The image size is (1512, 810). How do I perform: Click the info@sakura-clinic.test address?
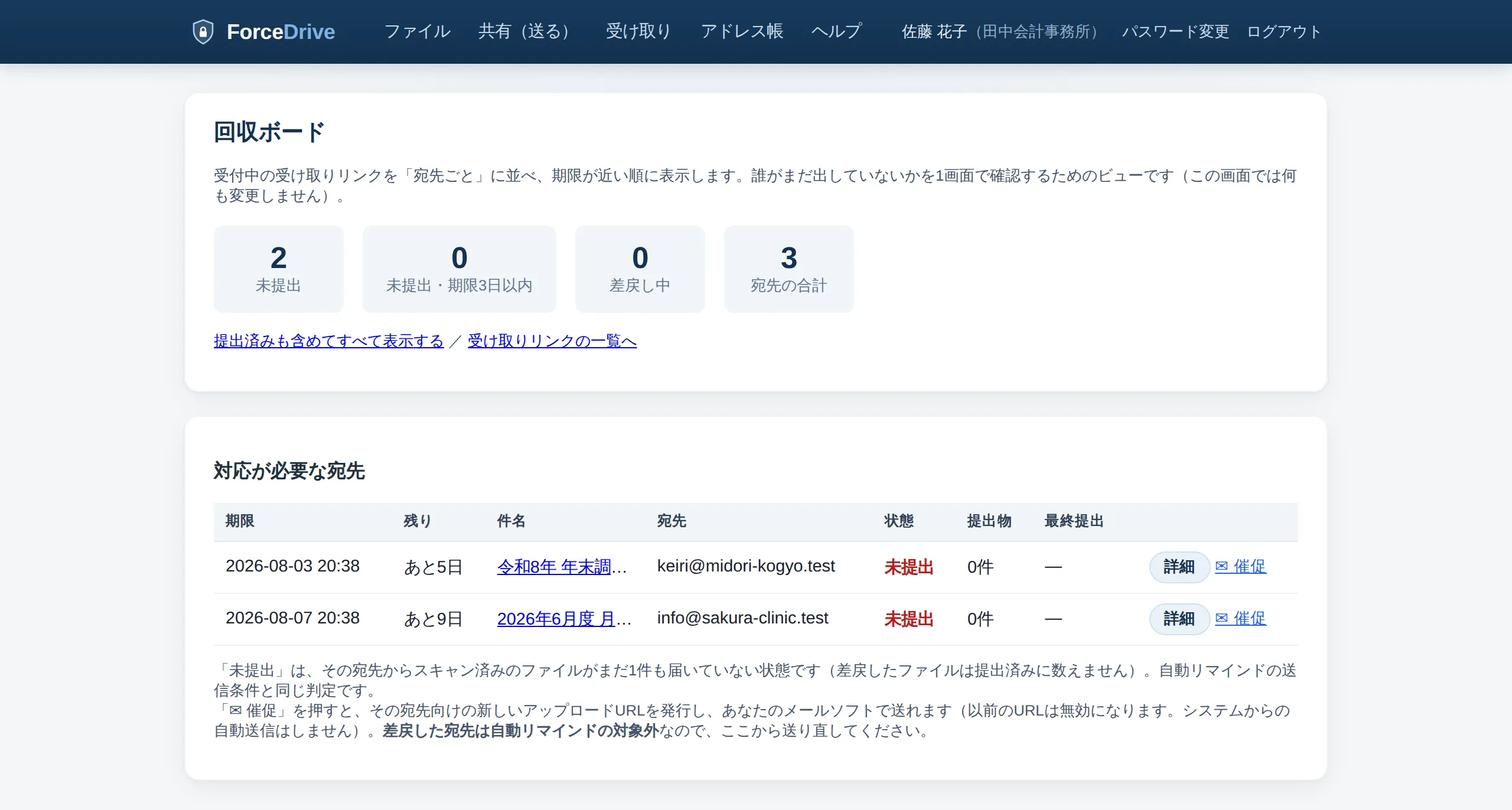pos(742,619)
